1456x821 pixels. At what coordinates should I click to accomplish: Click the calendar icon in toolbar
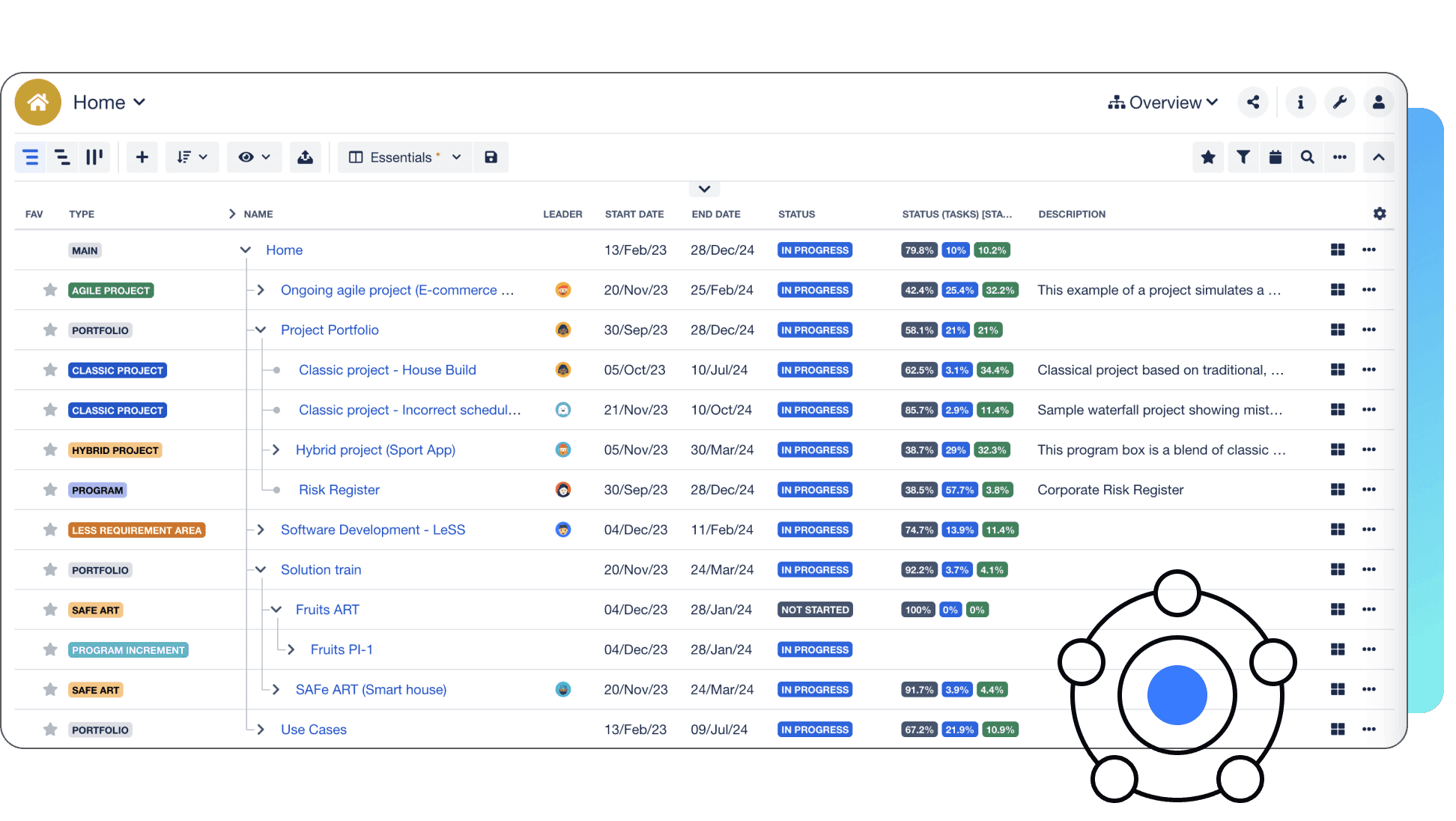coord(1275,157)
